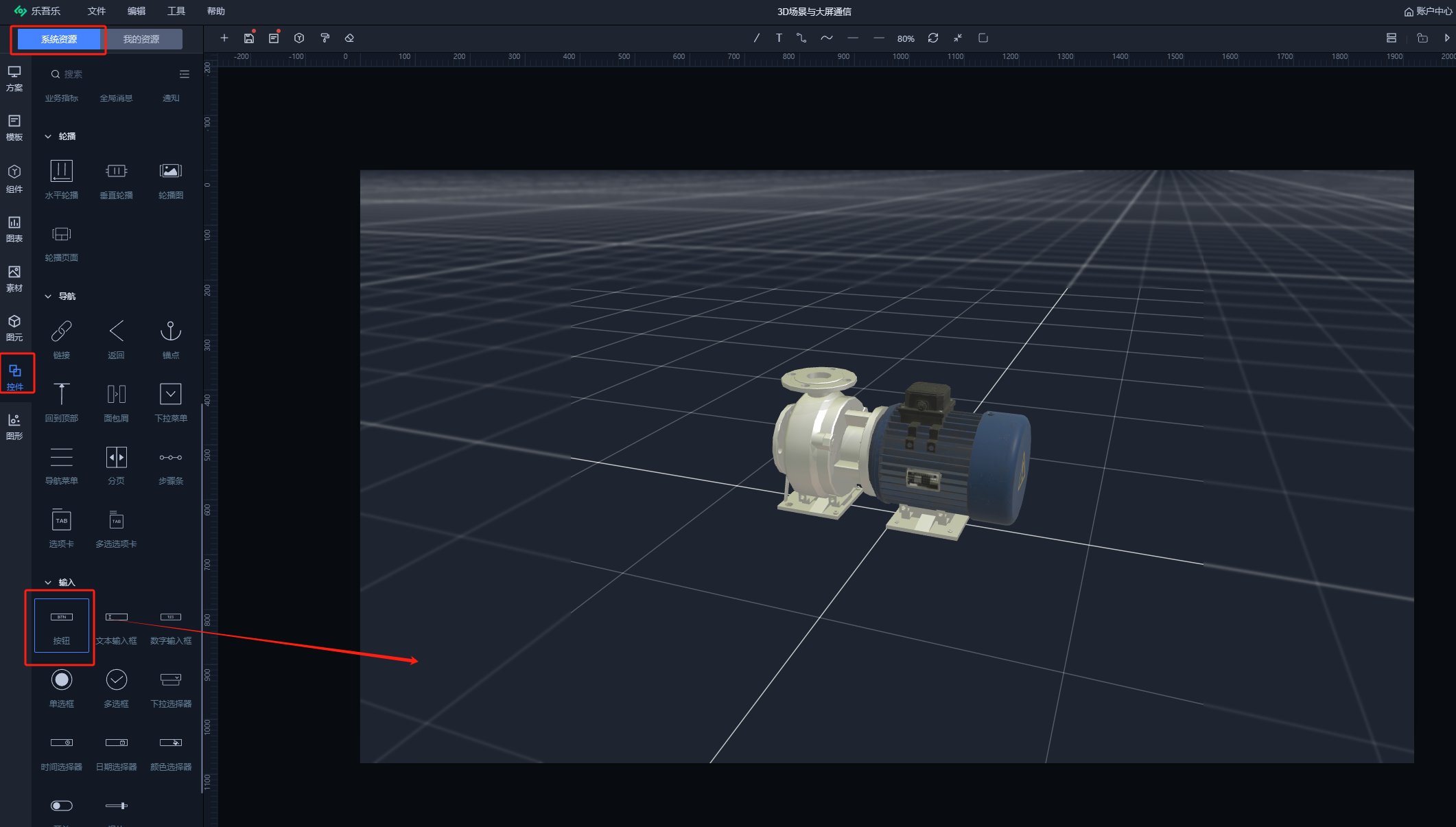Select the 锚点 component
Screen dimensions: 1456x827
click(171, 340)
